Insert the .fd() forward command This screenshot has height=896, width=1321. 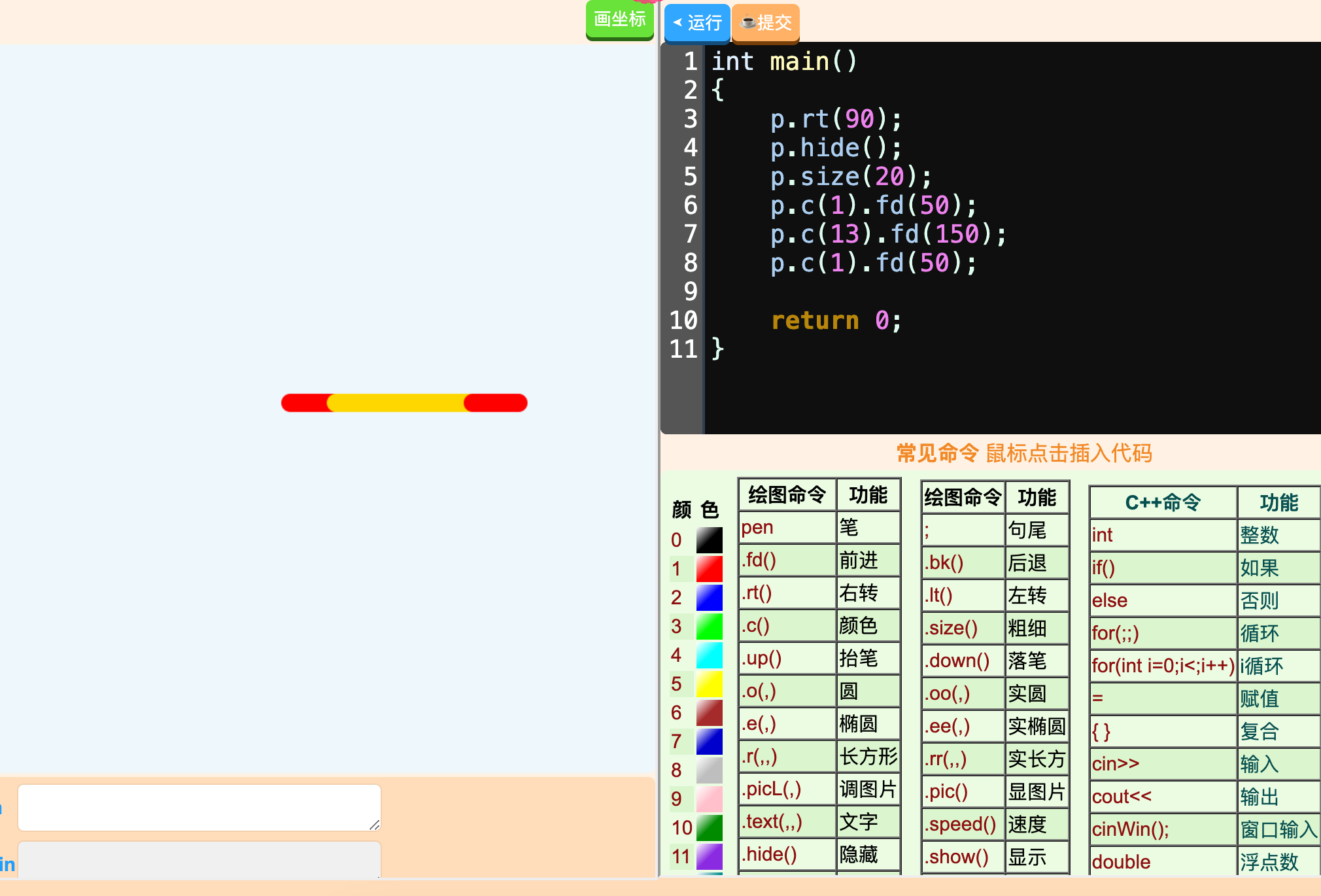(x=759, y=560)
